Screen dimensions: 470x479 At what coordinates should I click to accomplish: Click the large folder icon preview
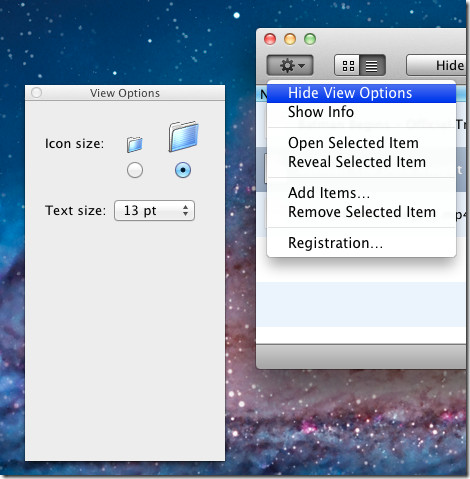(x=184, y=137)
